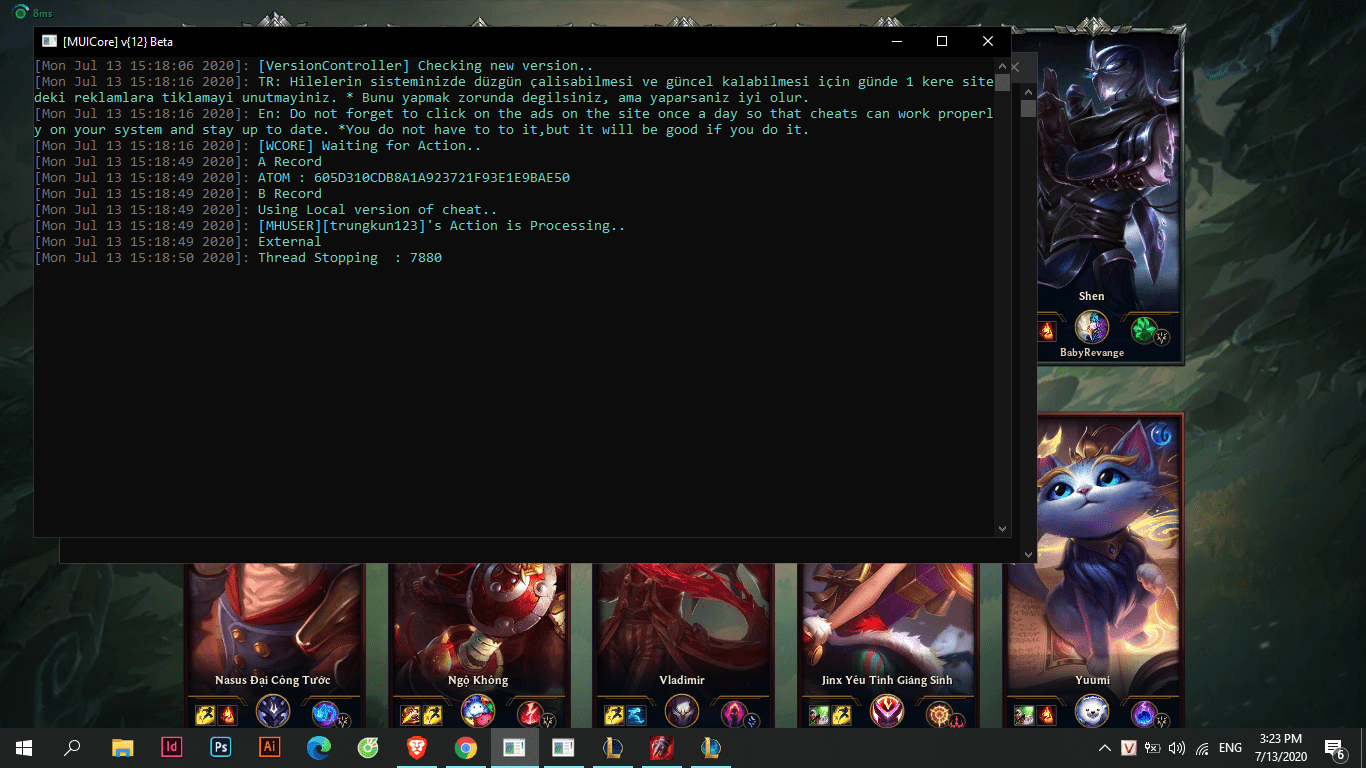
Task: Select the keystone rune icon under Vladimir
Action: [x=682, y=712]
